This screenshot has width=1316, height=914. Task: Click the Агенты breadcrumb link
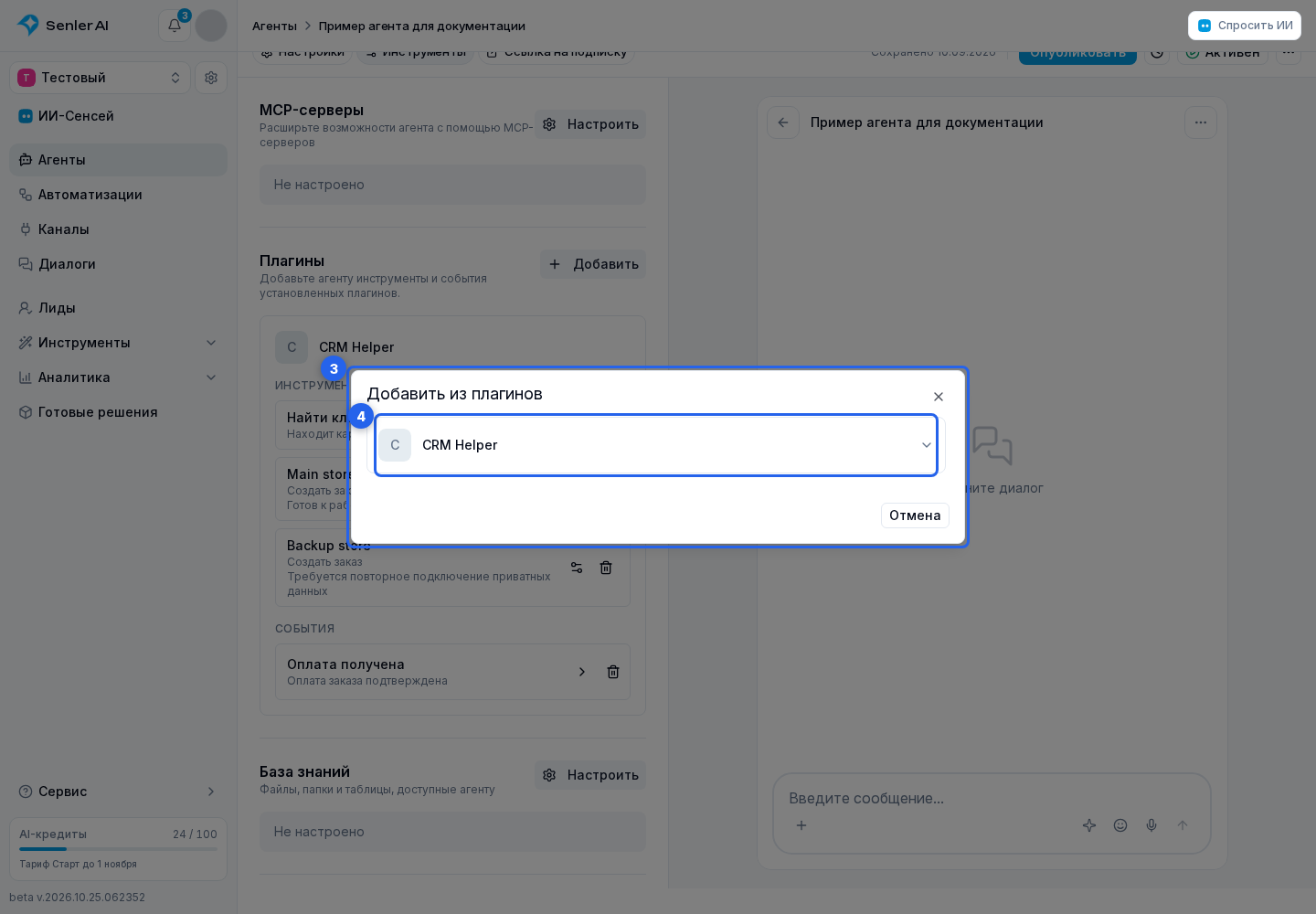pos(274,26)
